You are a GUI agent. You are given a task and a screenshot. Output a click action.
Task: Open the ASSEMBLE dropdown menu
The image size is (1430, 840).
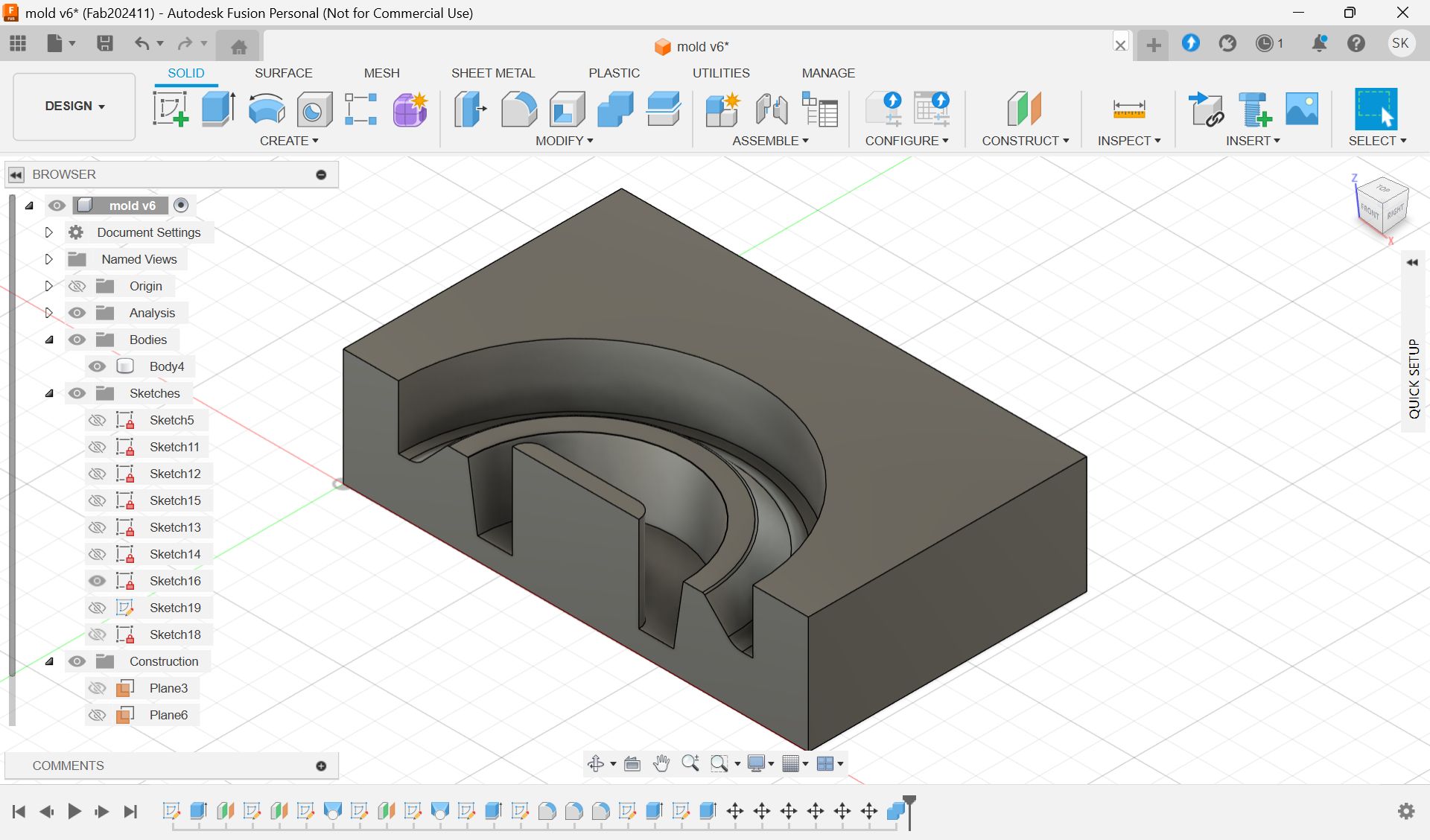pos(770,141)
